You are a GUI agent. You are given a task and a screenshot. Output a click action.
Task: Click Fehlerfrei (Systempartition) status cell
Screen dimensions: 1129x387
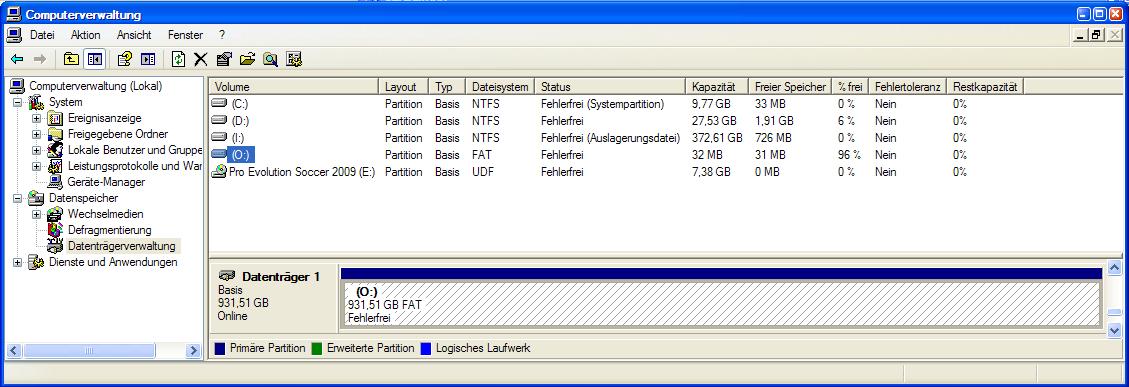(602, 104)
